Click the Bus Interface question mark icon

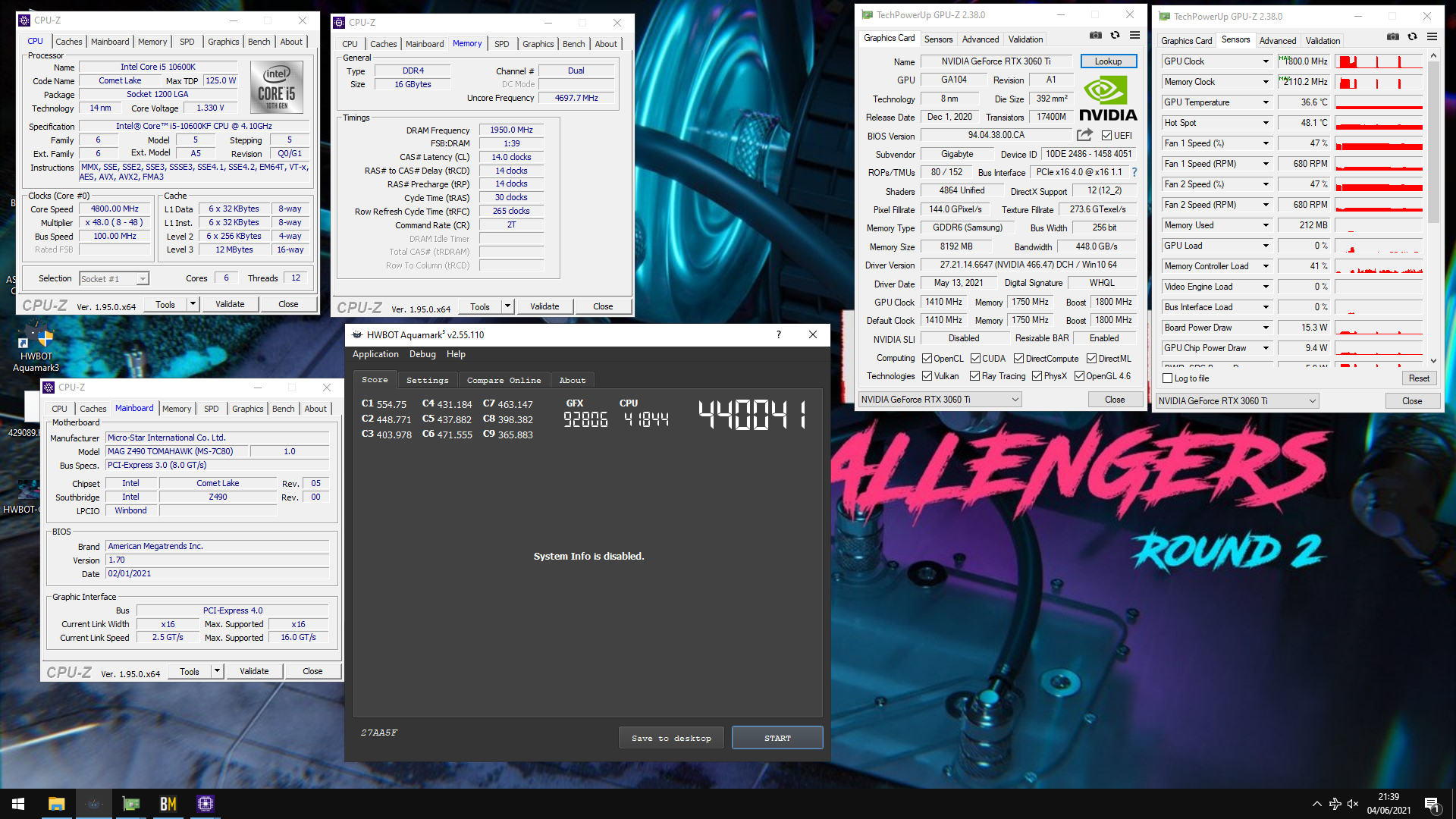pyautogui.click(x=1134, y=172)
